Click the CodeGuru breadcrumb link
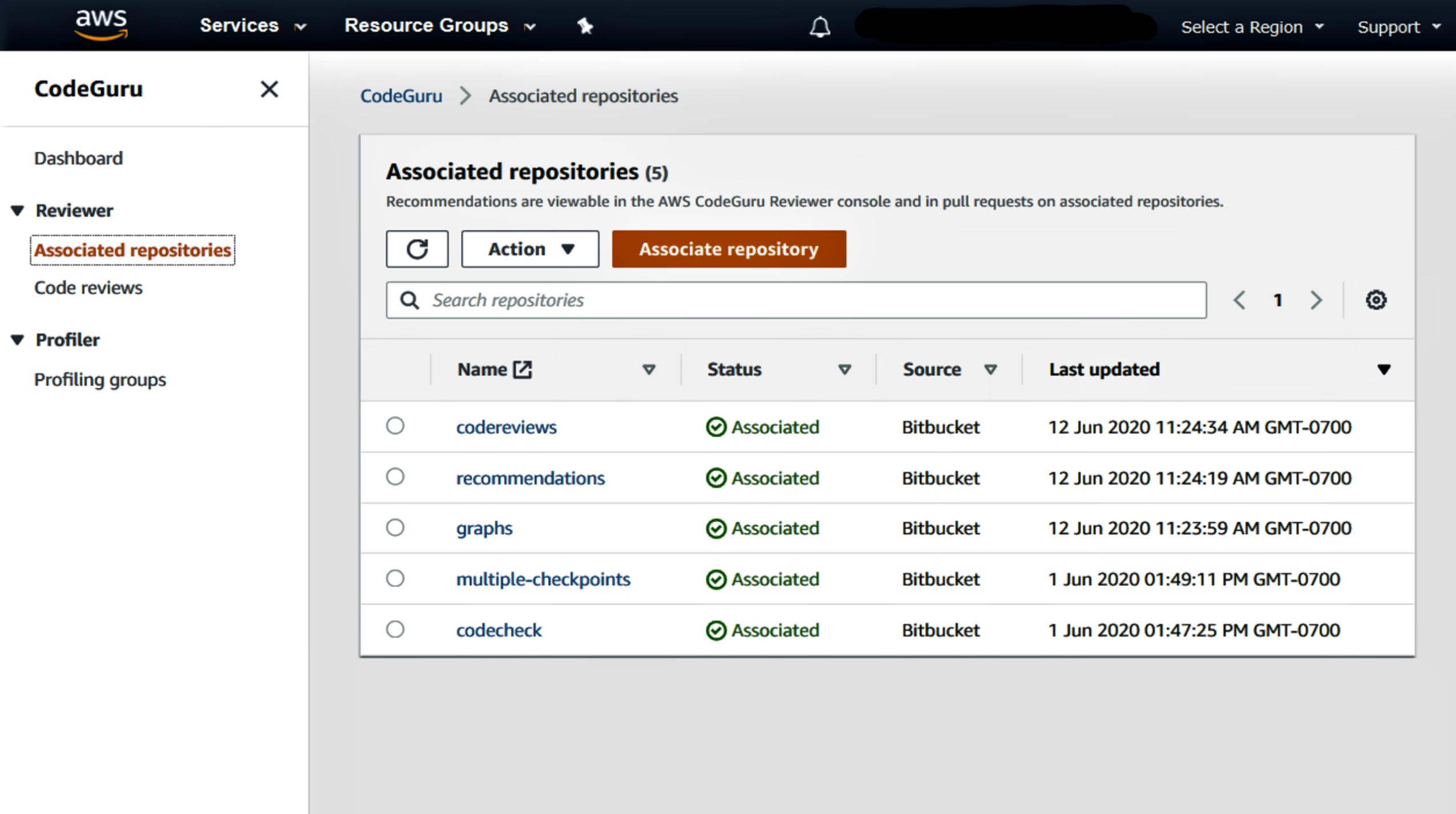The height and width of the screenshot is (814, 1456). click(x=401, y=96)
